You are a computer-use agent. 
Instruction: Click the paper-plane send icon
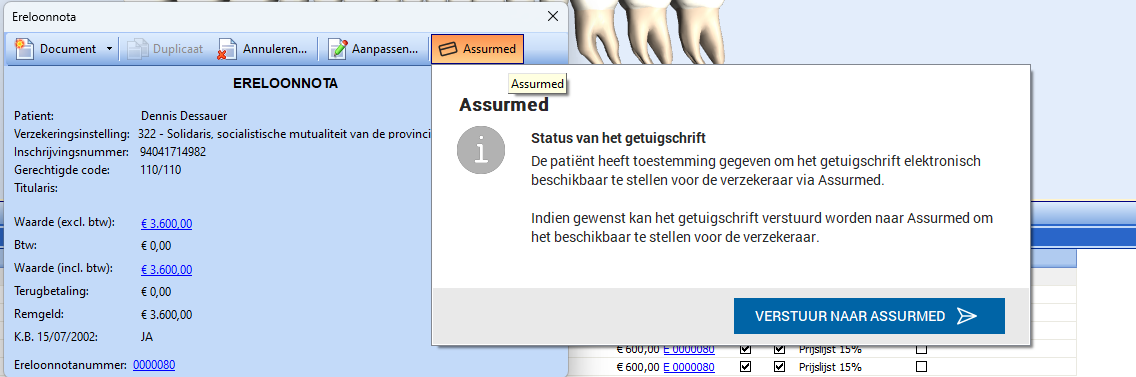coord(967,316)
